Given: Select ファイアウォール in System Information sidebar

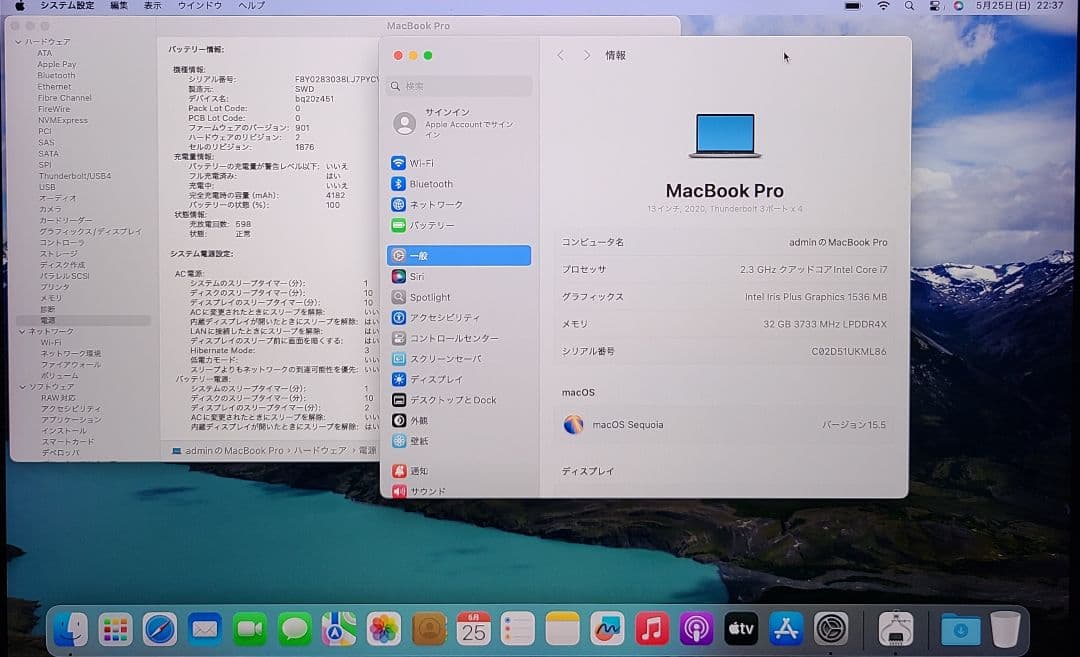Looking at the screenshot, I should pyautogui.click(x=70, y=365).
